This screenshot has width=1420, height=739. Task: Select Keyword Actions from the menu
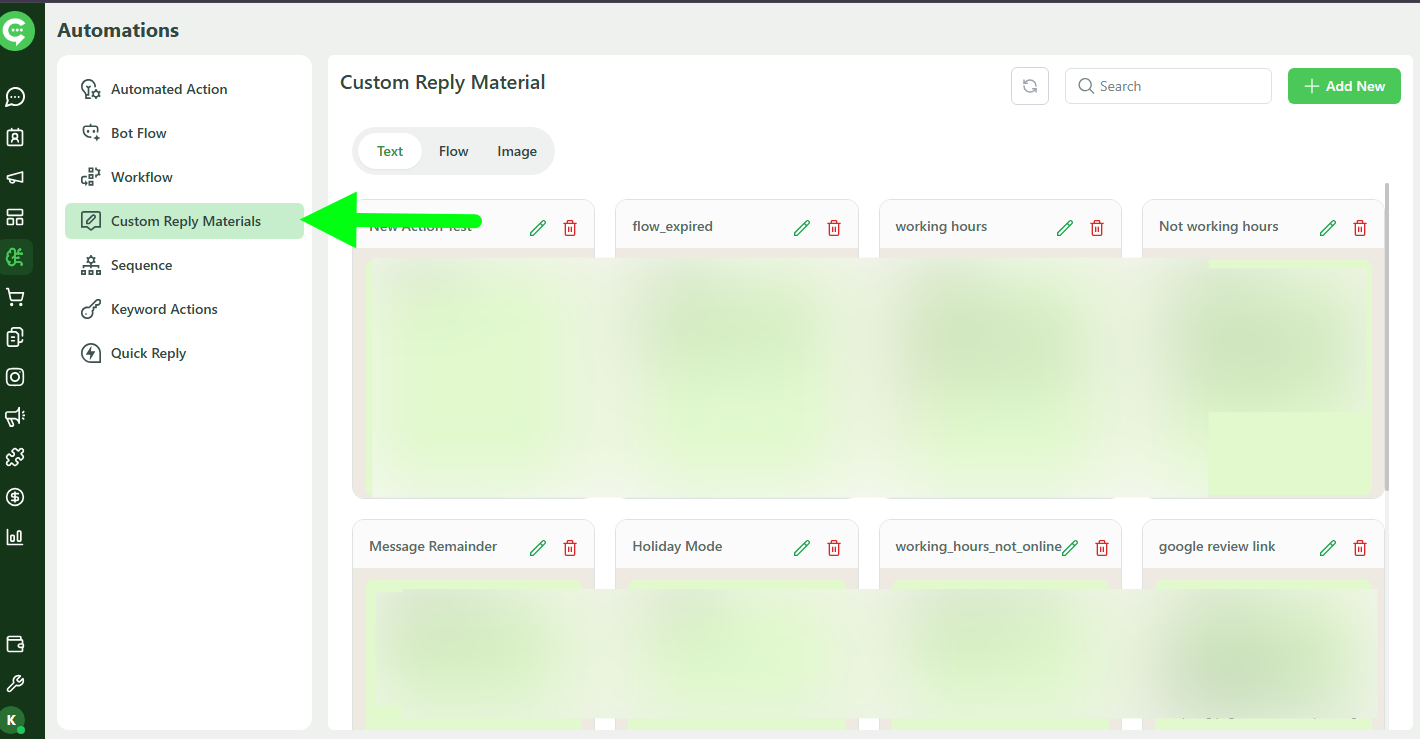(166, 309)
